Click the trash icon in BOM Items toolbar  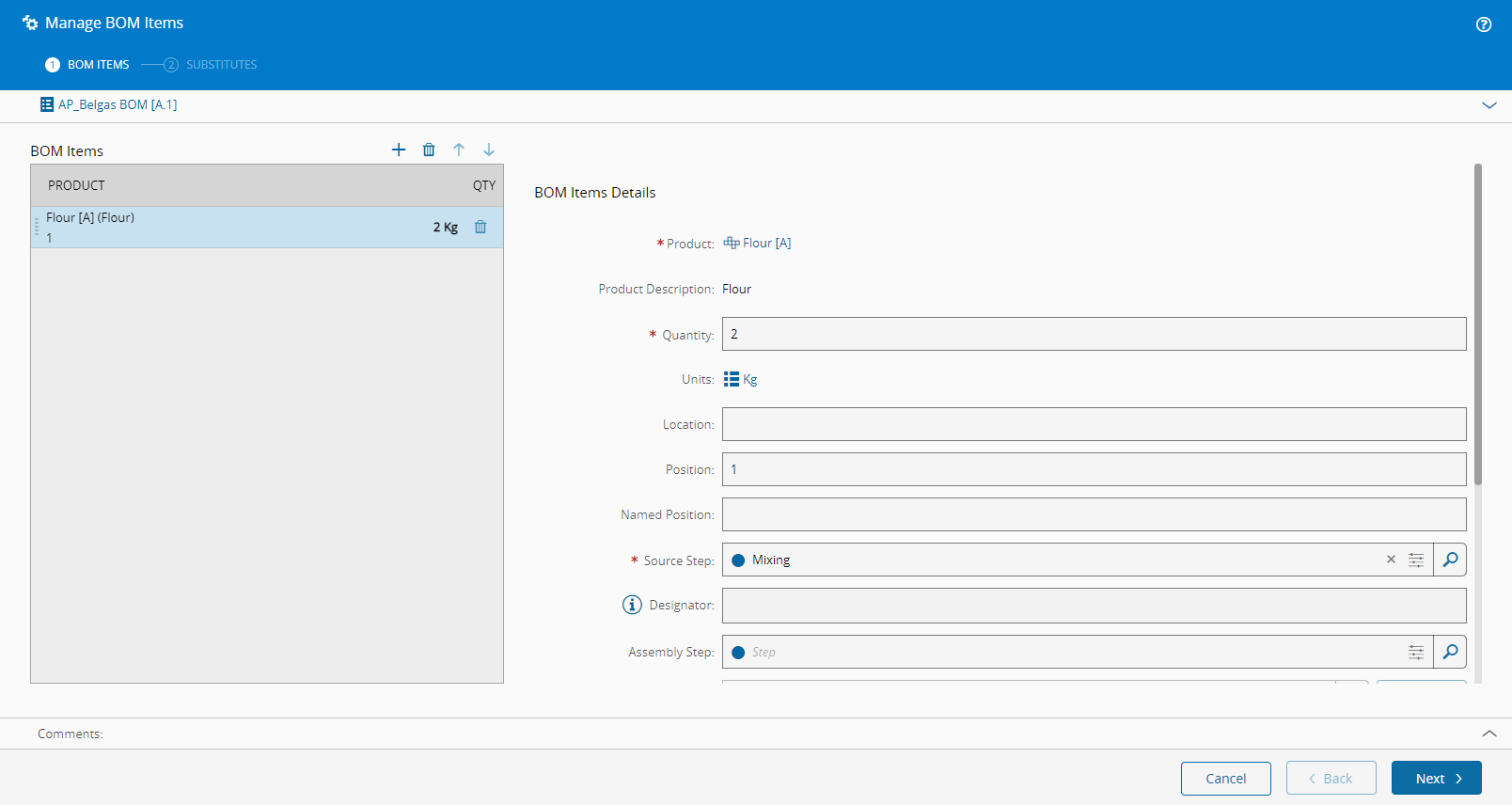click(429, 150)
